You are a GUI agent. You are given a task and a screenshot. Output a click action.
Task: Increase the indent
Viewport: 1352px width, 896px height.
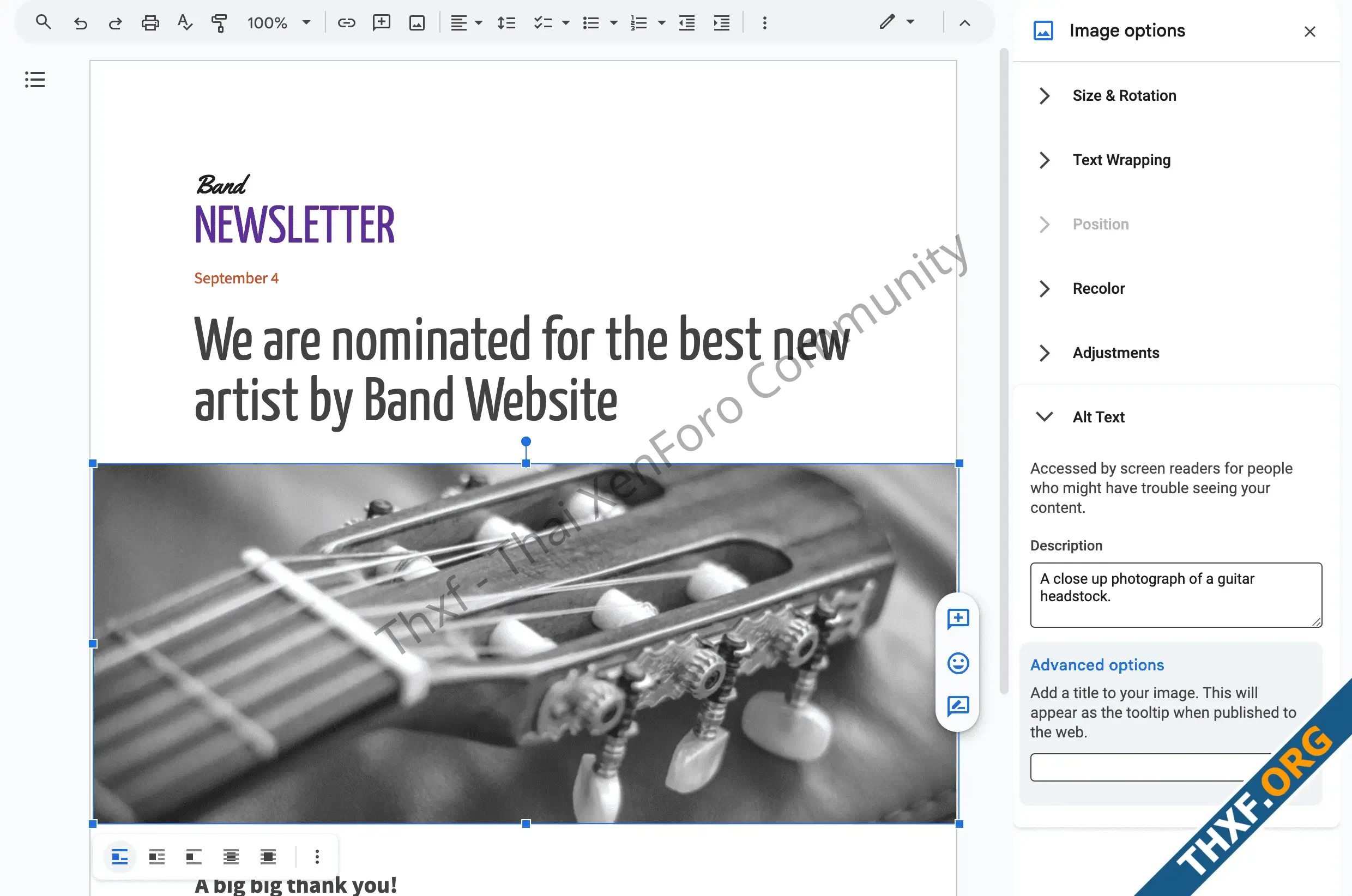click(722, 23)
